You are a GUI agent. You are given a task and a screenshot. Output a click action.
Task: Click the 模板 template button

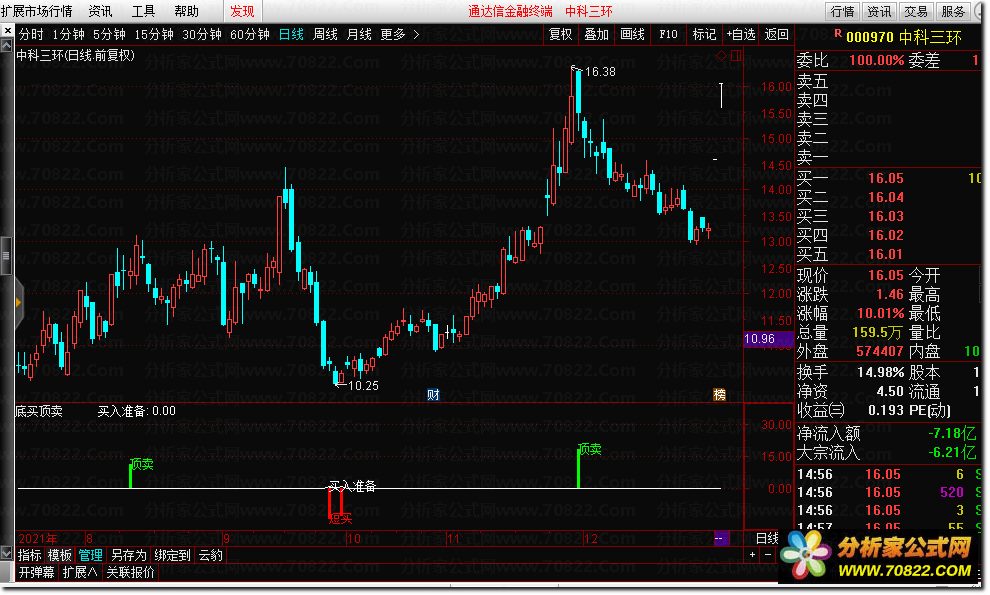tap(60, 555)
